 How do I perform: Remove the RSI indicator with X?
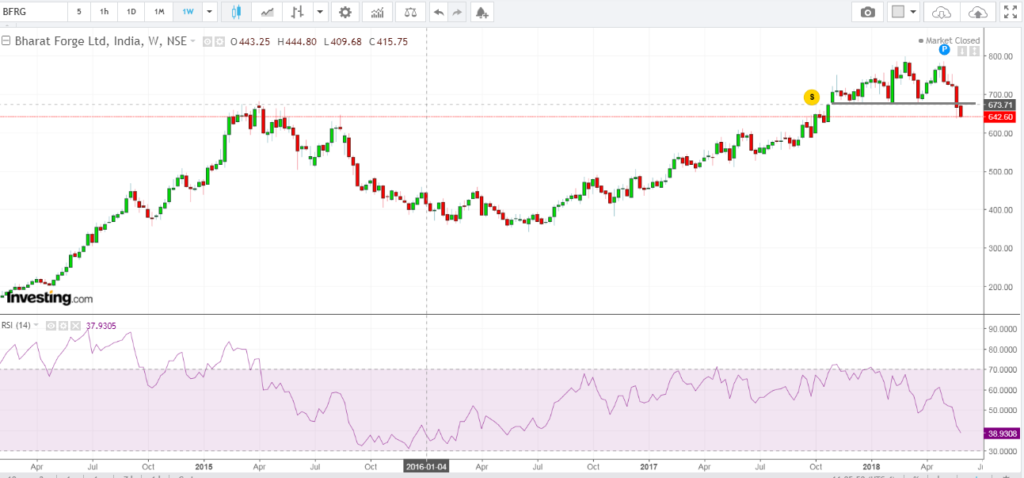pos(74,325)
